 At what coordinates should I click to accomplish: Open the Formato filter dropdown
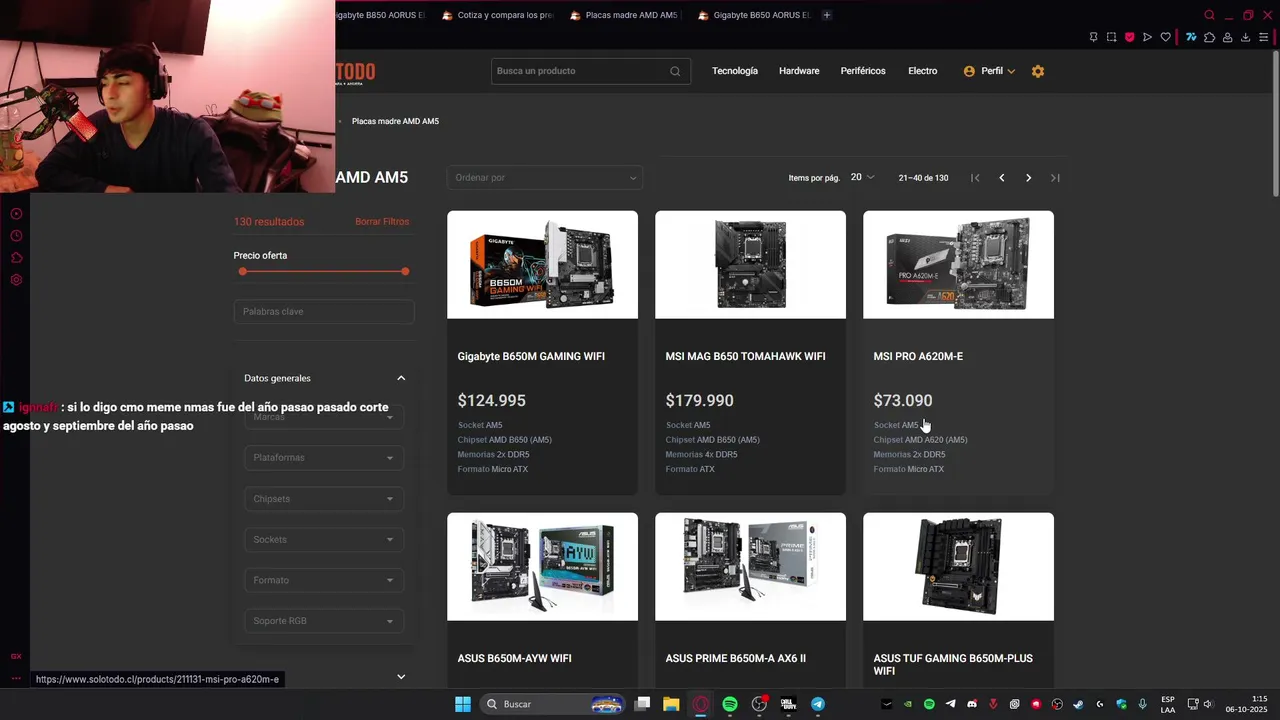point(324,580)
